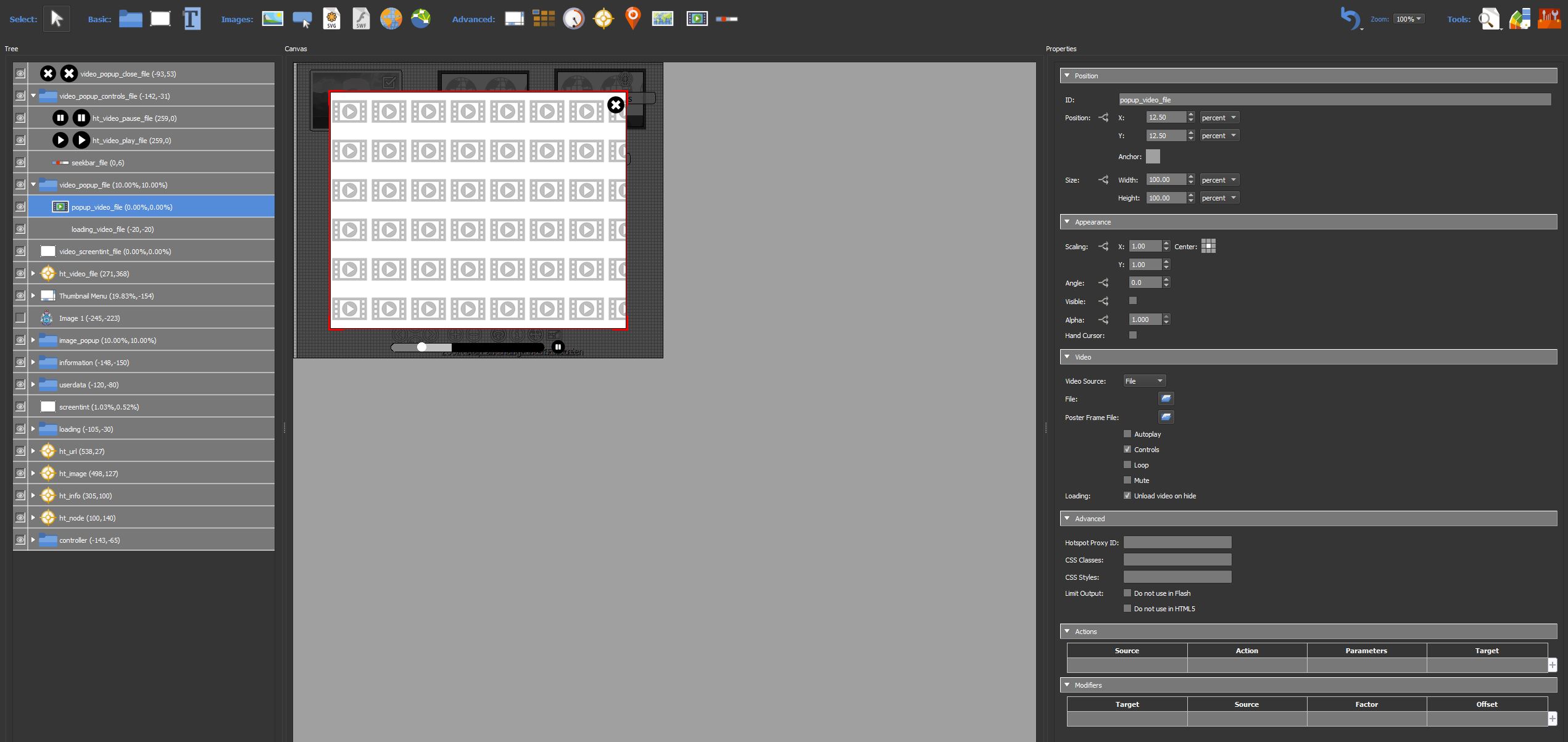The width and height of the screenshot is (1568, 742).
Task: Add a Video element
Action: pos(697,19)
